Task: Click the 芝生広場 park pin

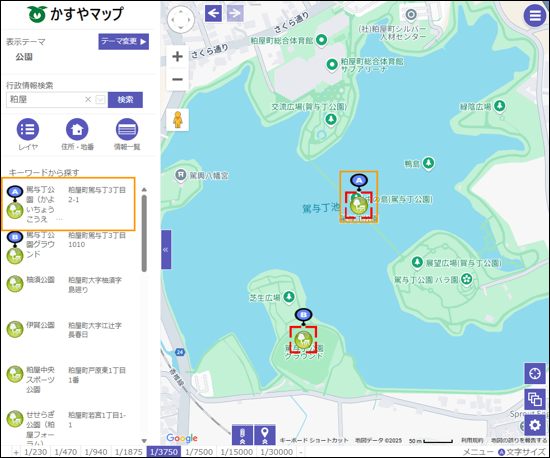Action: [x=289, y=297]
